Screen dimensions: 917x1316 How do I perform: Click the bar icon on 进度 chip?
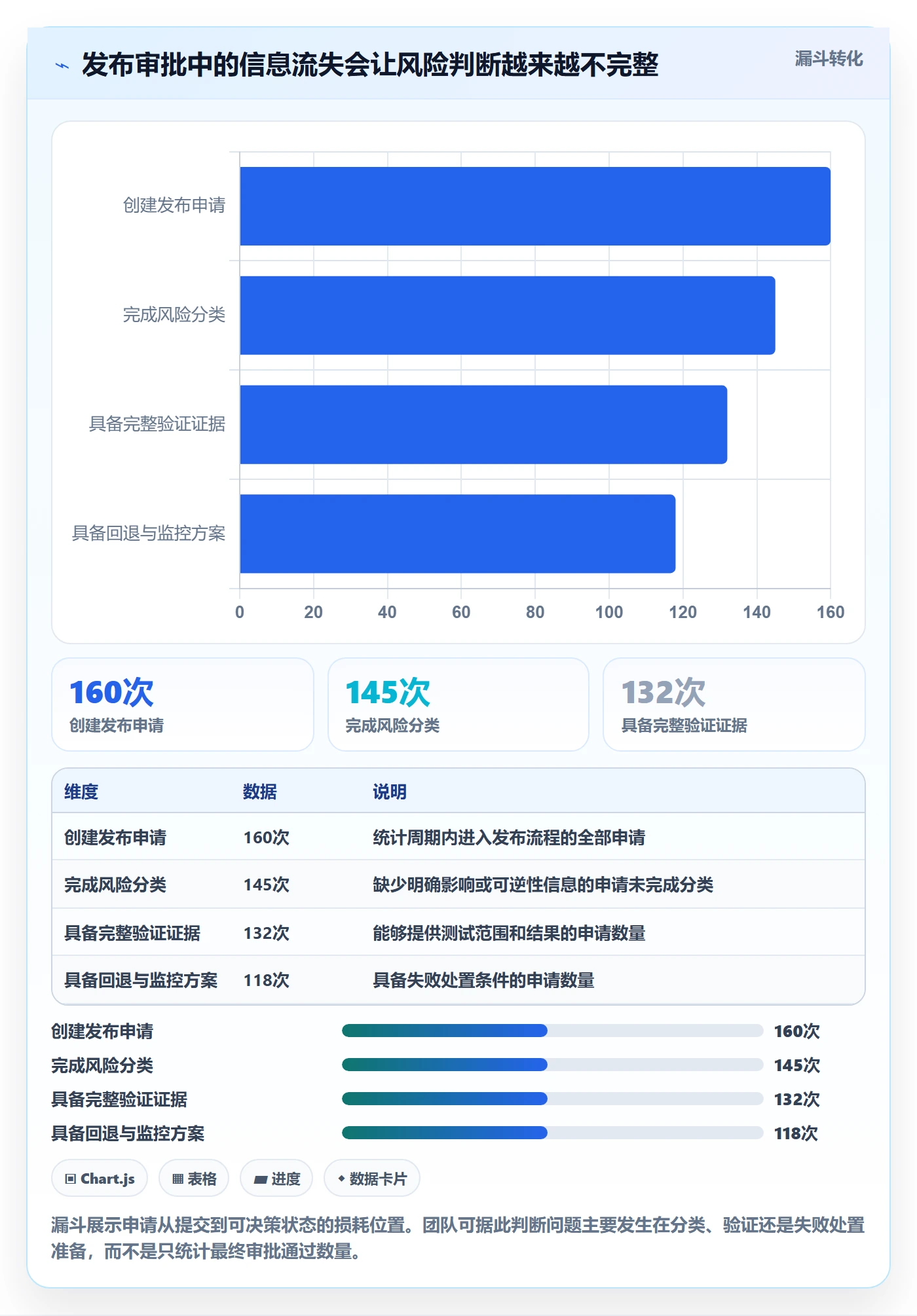coord(260,1179)
